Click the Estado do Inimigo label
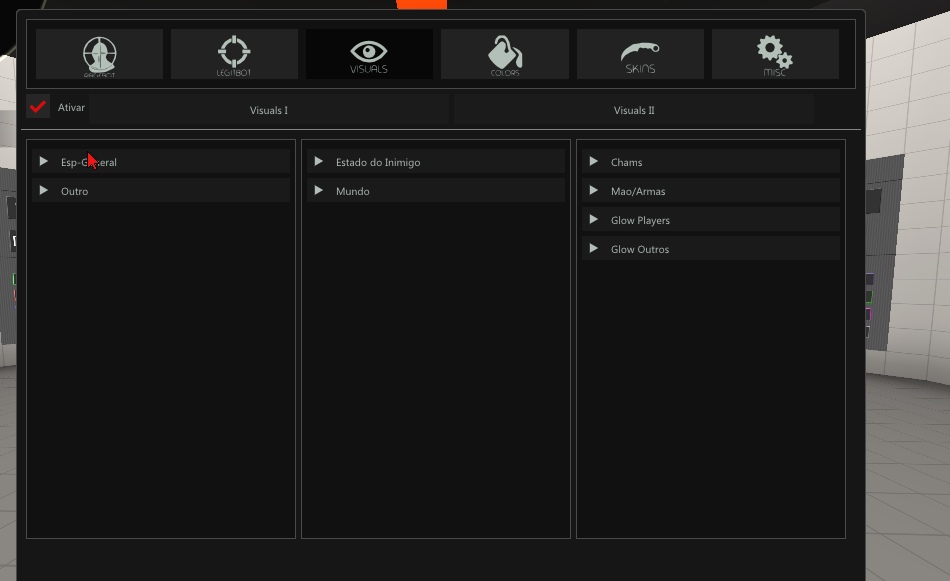Viewport: 950px width, 581px height. click(378, 162)
